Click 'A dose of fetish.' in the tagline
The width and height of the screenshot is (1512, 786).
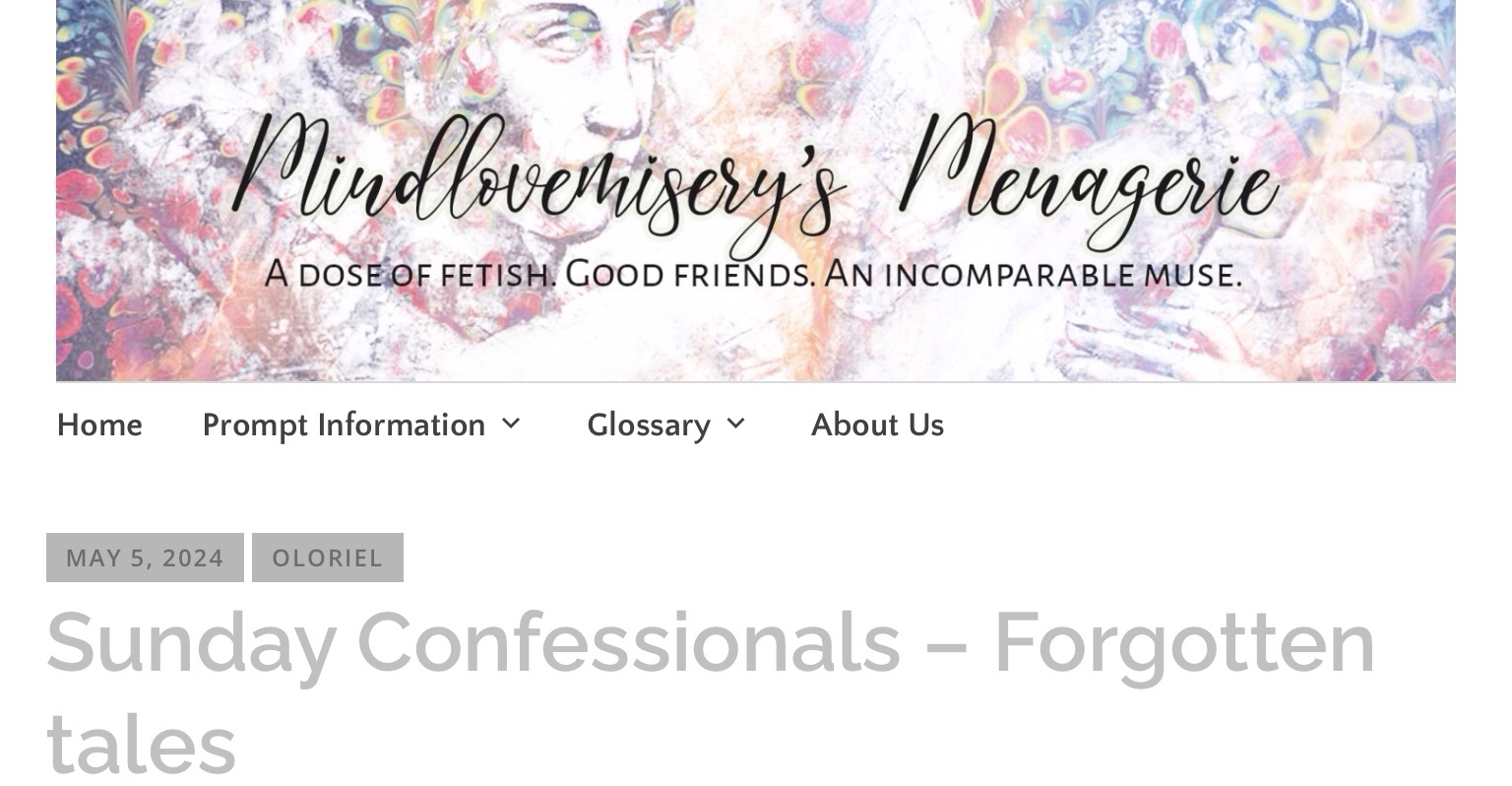coord(410,273)
